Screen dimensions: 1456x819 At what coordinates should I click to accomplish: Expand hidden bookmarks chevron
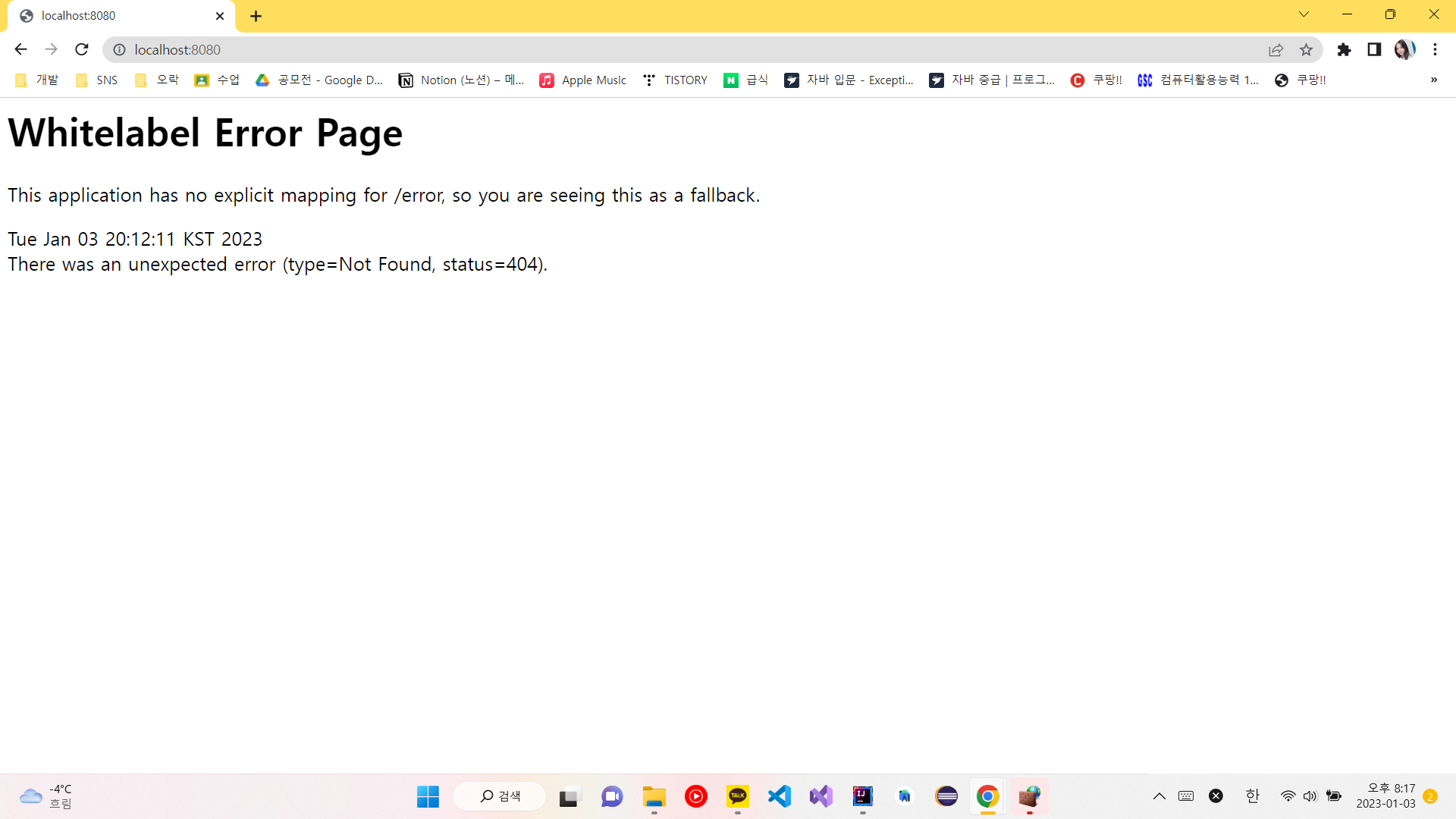1433,80
